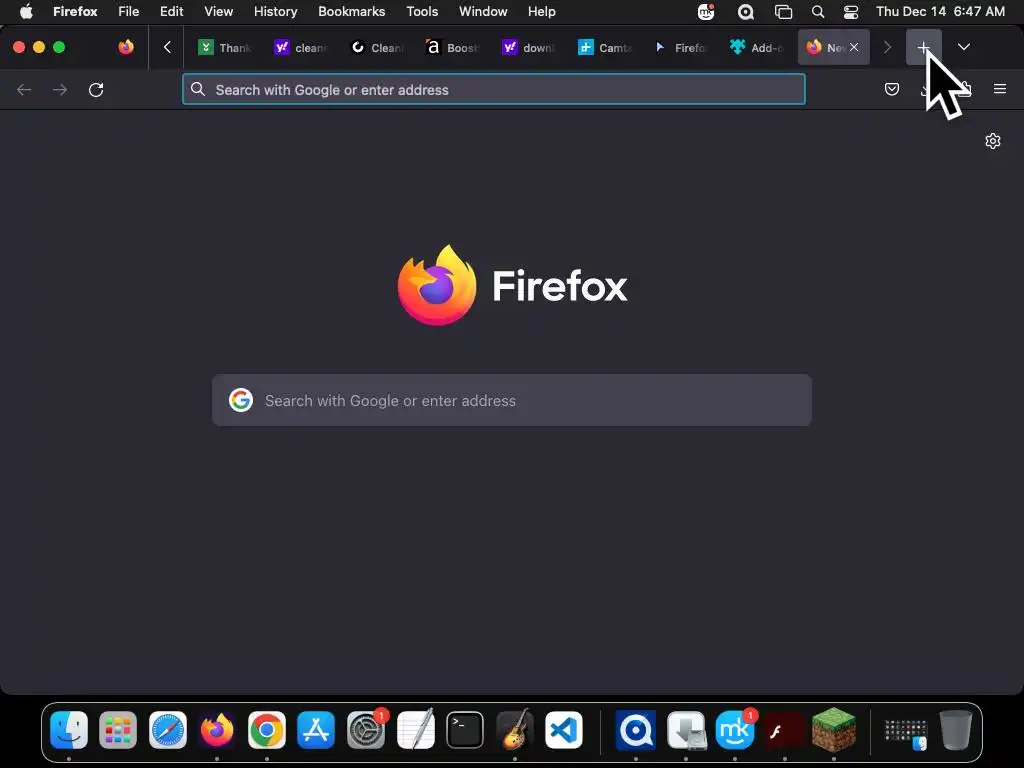Image resolution: width=1024 pixels, height=768 pixels.
Task: Open the disk installer icon in Dock
Action: [x=686, y=729]
